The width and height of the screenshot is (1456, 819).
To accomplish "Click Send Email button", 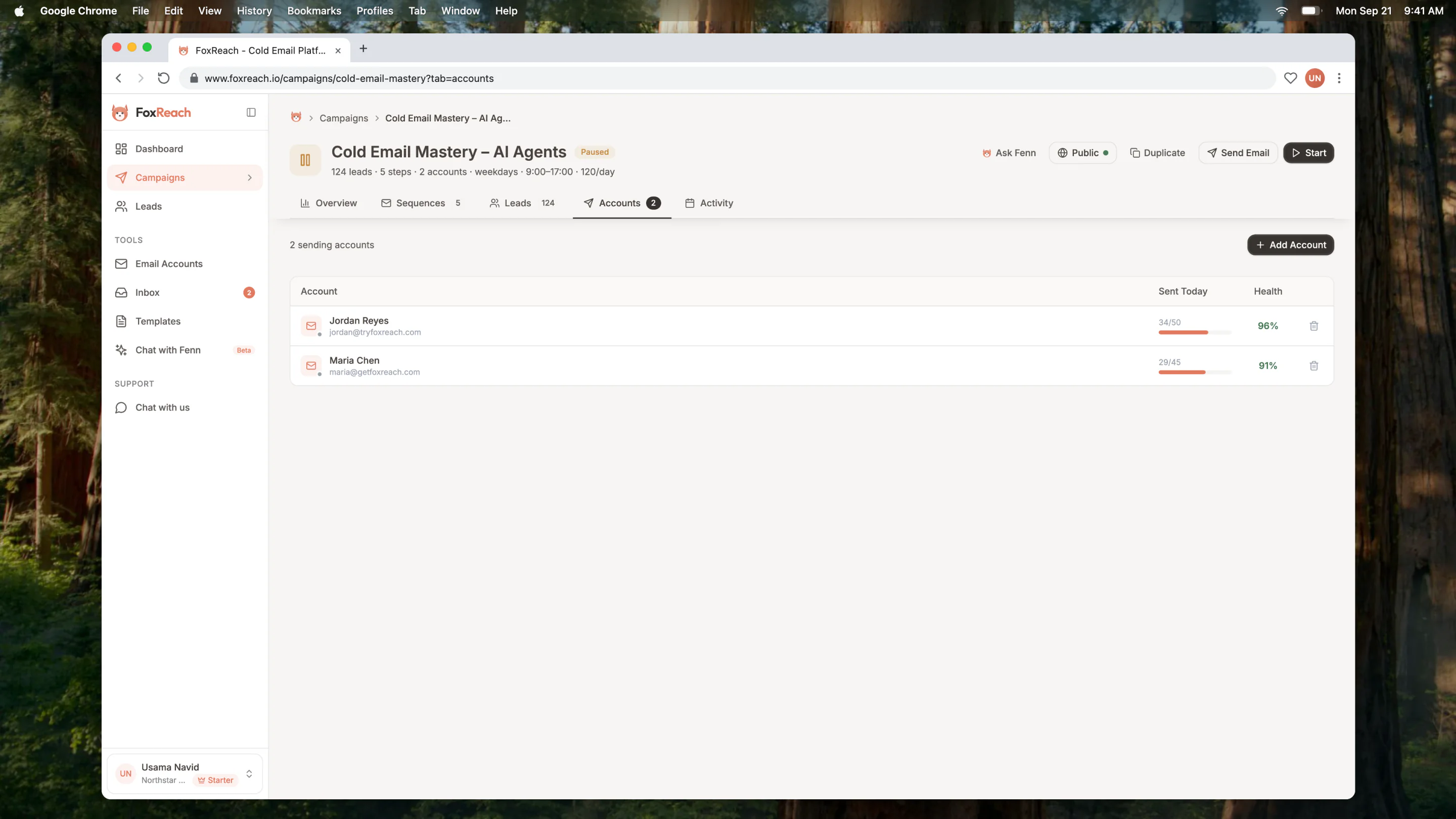I will click(1238, 153).
